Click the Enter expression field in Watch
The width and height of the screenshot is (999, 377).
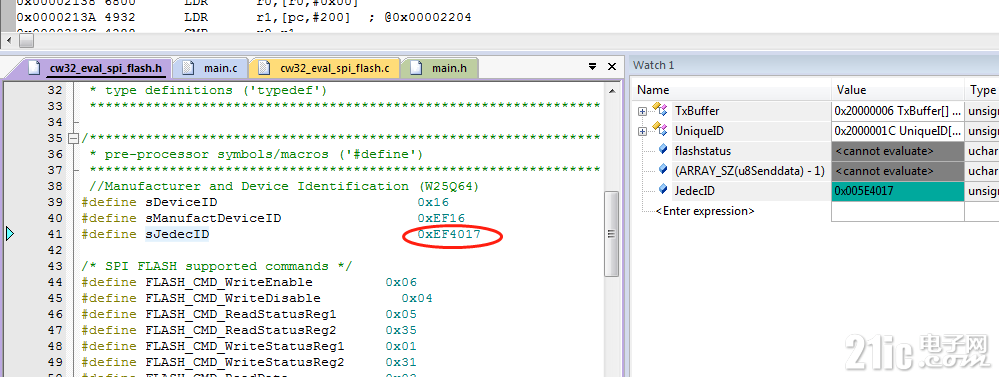click(x=705, y=211)
